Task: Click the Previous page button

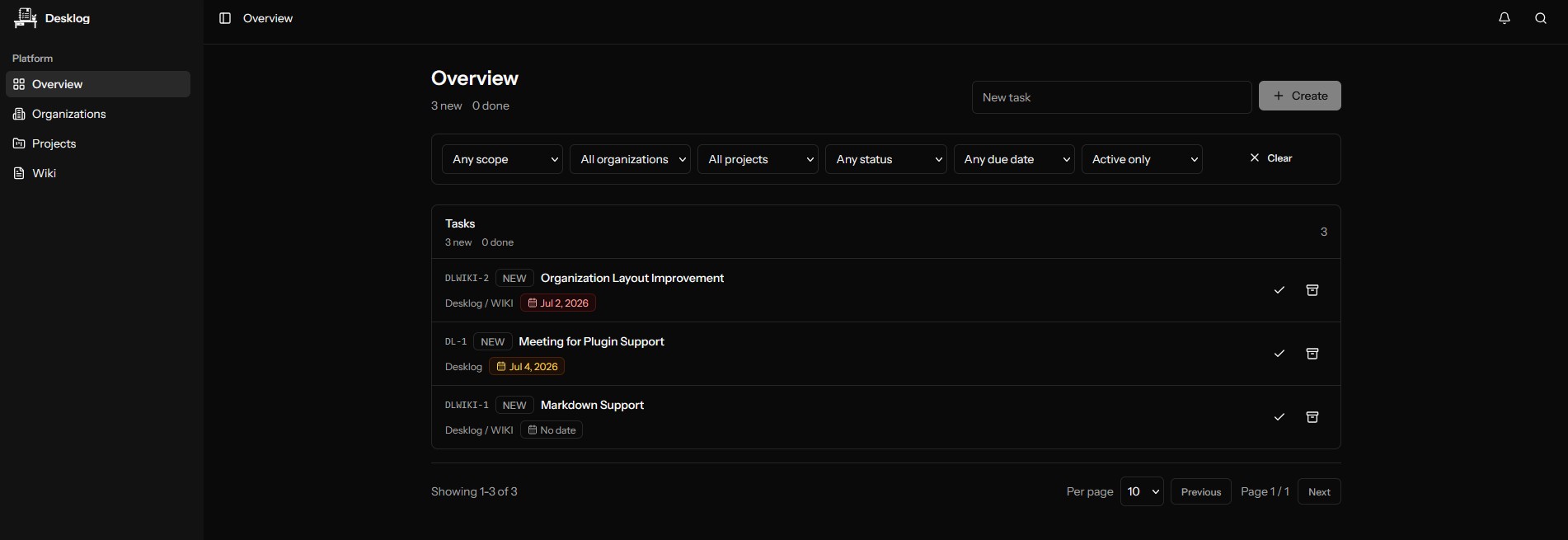Action: coord(1201,492)
